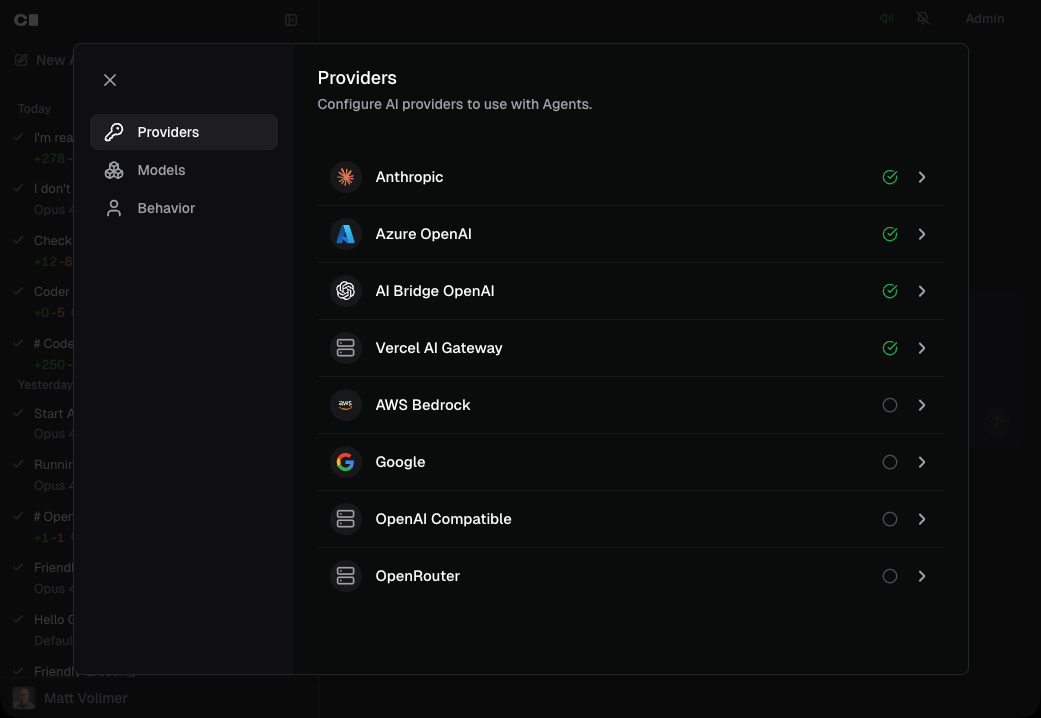Click the Coder logo top-left

coord(27,20)
